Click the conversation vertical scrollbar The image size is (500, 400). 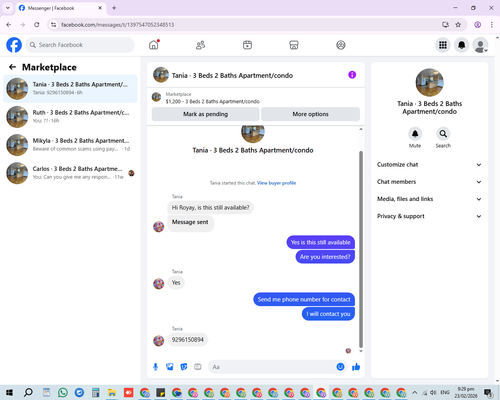click(x=361, y=249)
